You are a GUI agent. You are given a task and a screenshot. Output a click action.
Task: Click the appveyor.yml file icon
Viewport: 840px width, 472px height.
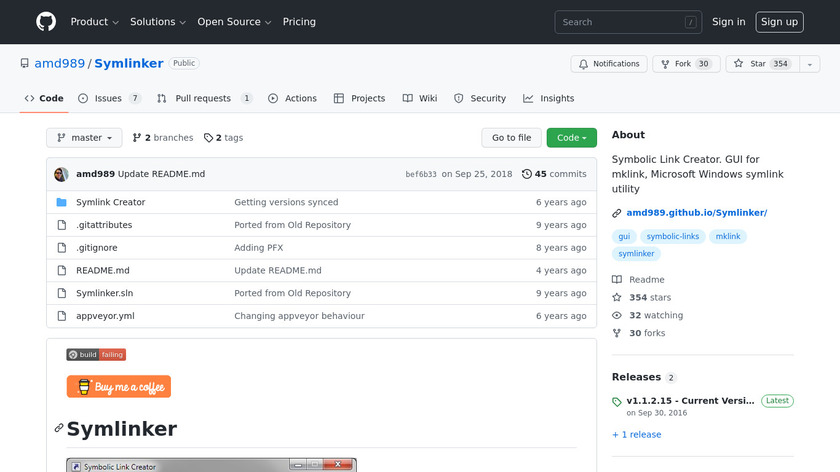click(x=61, y=316)
